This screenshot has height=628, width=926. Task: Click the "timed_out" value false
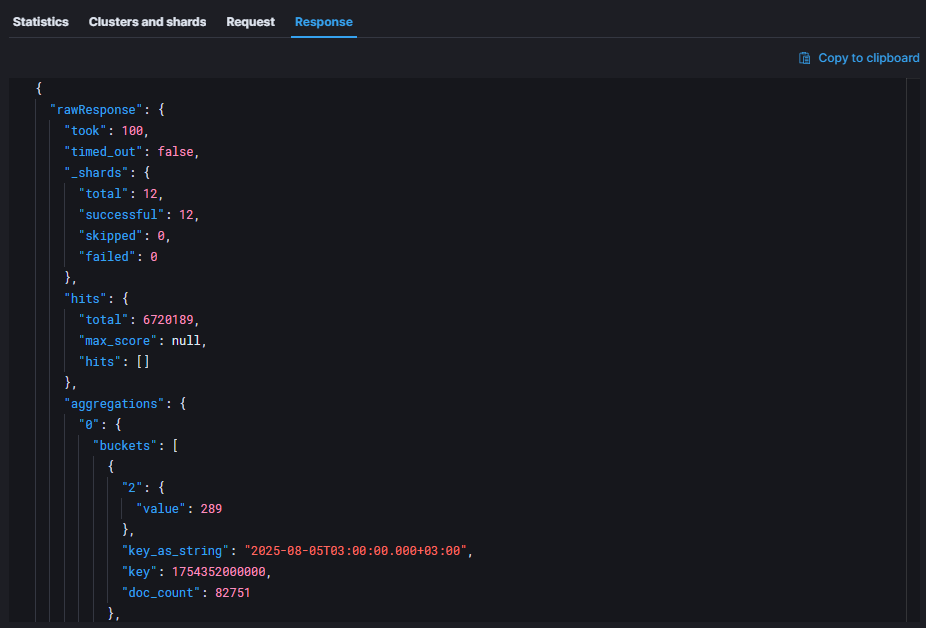[x=175, y=152]
